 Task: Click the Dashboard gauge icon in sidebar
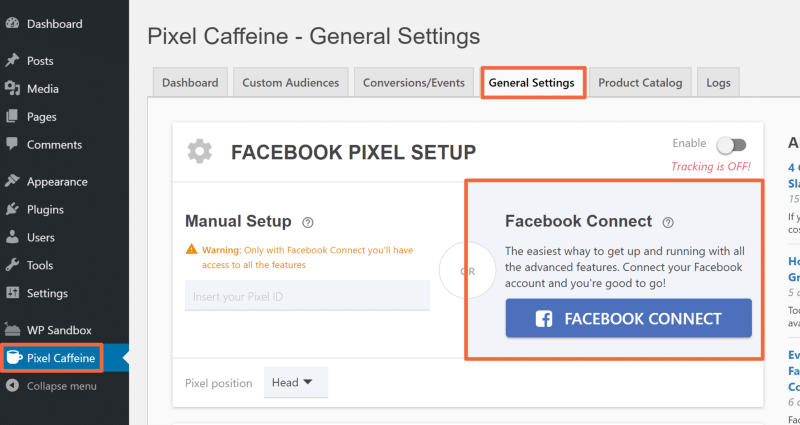tap(12, 23)
